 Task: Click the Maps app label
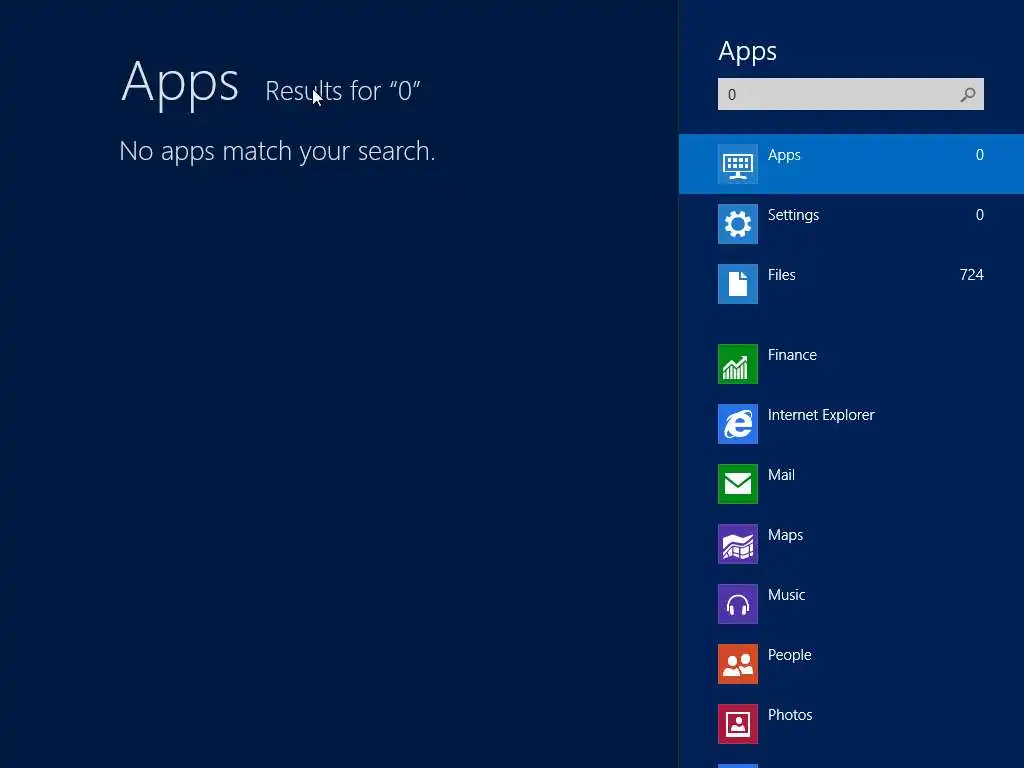785,536
